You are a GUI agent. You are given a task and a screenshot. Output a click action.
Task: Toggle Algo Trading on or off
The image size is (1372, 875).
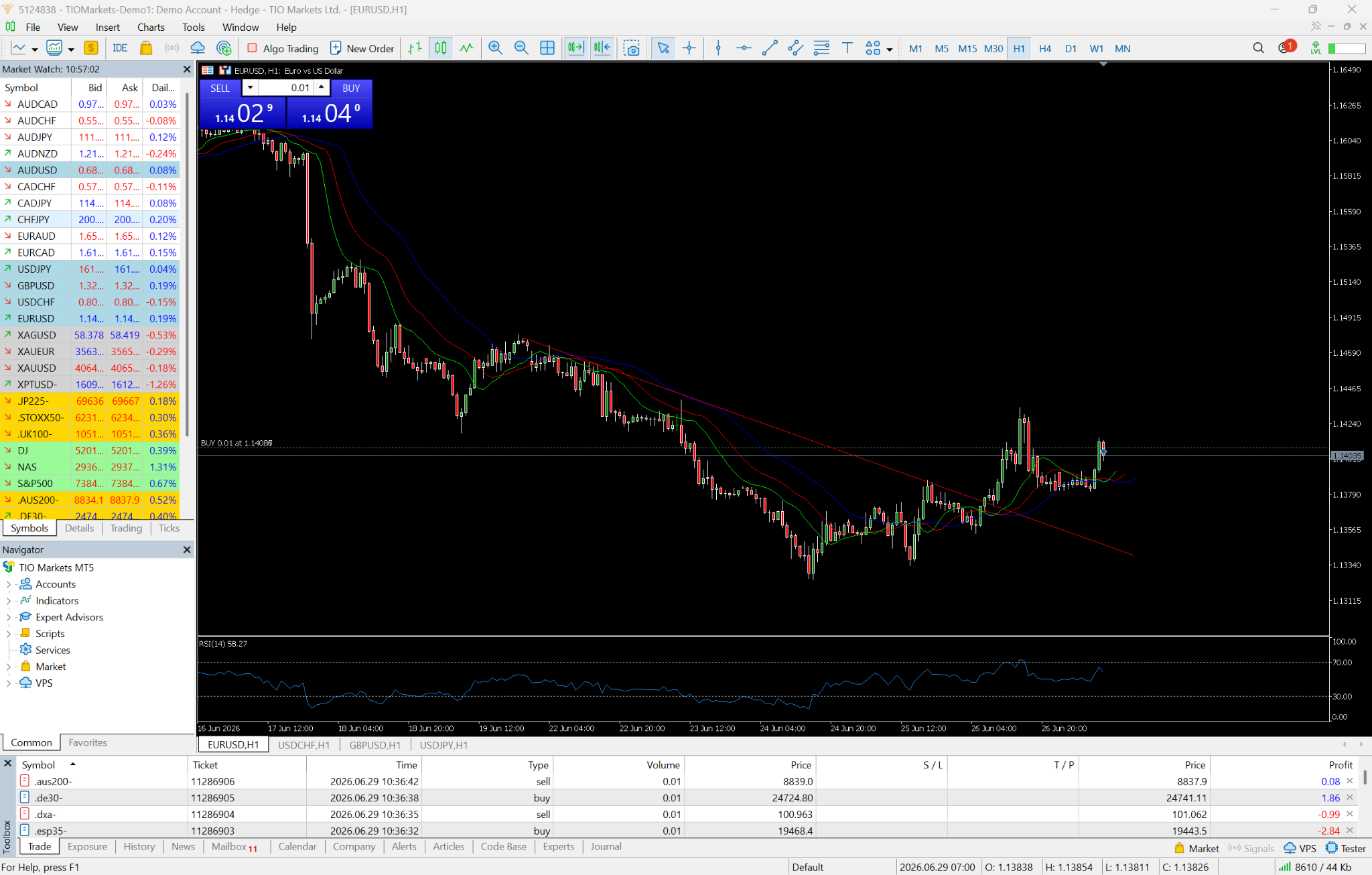(x=283, y=48)
